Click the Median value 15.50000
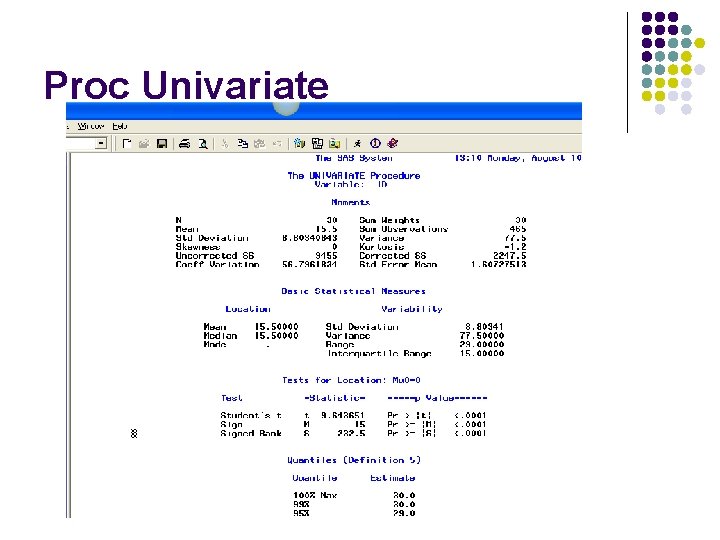This screenshot has width=720, height=540. pyautogui.click(x=276, y=336)
